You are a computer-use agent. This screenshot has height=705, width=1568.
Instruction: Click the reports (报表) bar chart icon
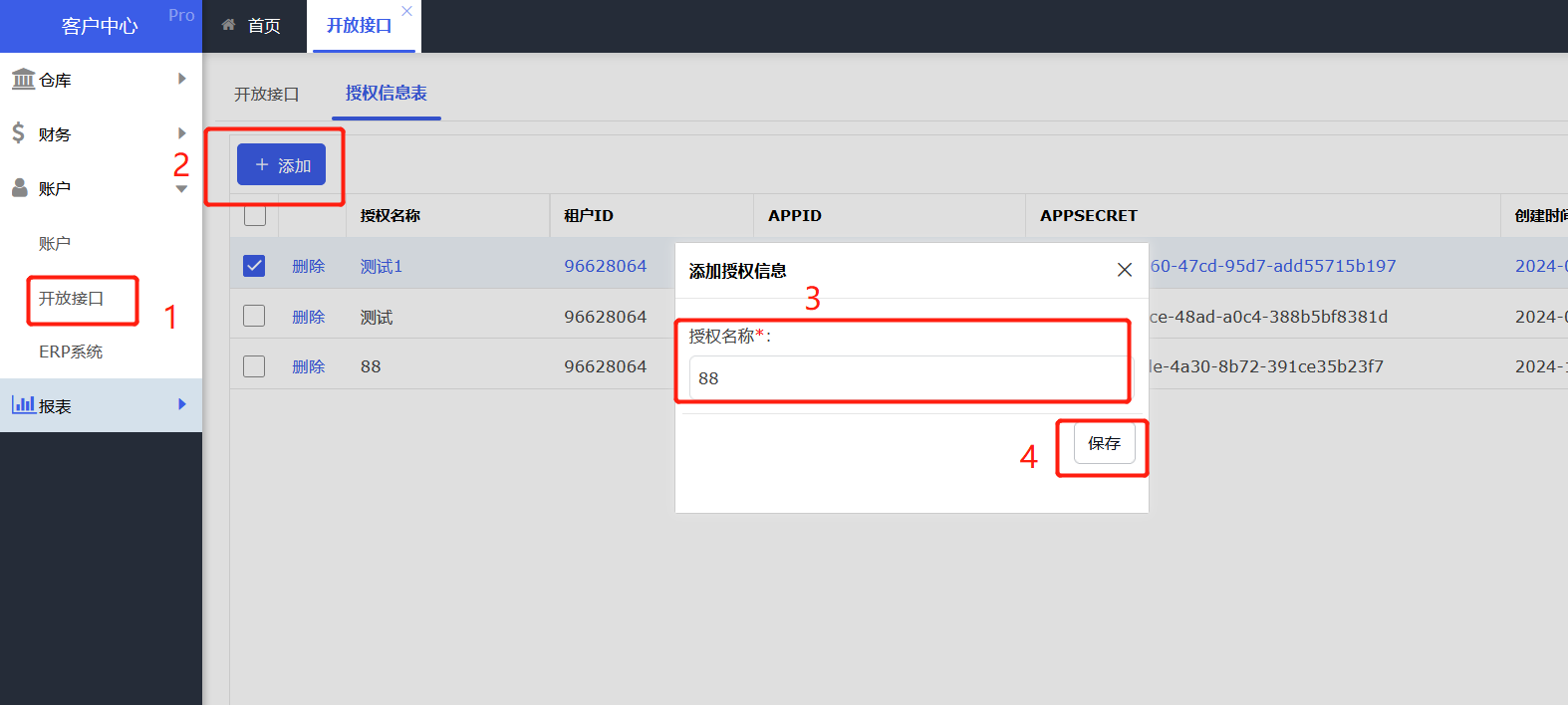pyautogui.click(x=23, y=404)
